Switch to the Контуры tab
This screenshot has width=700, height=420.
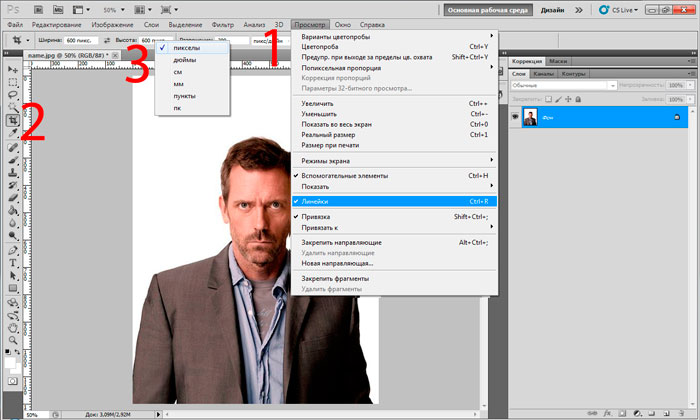(573, 74)
